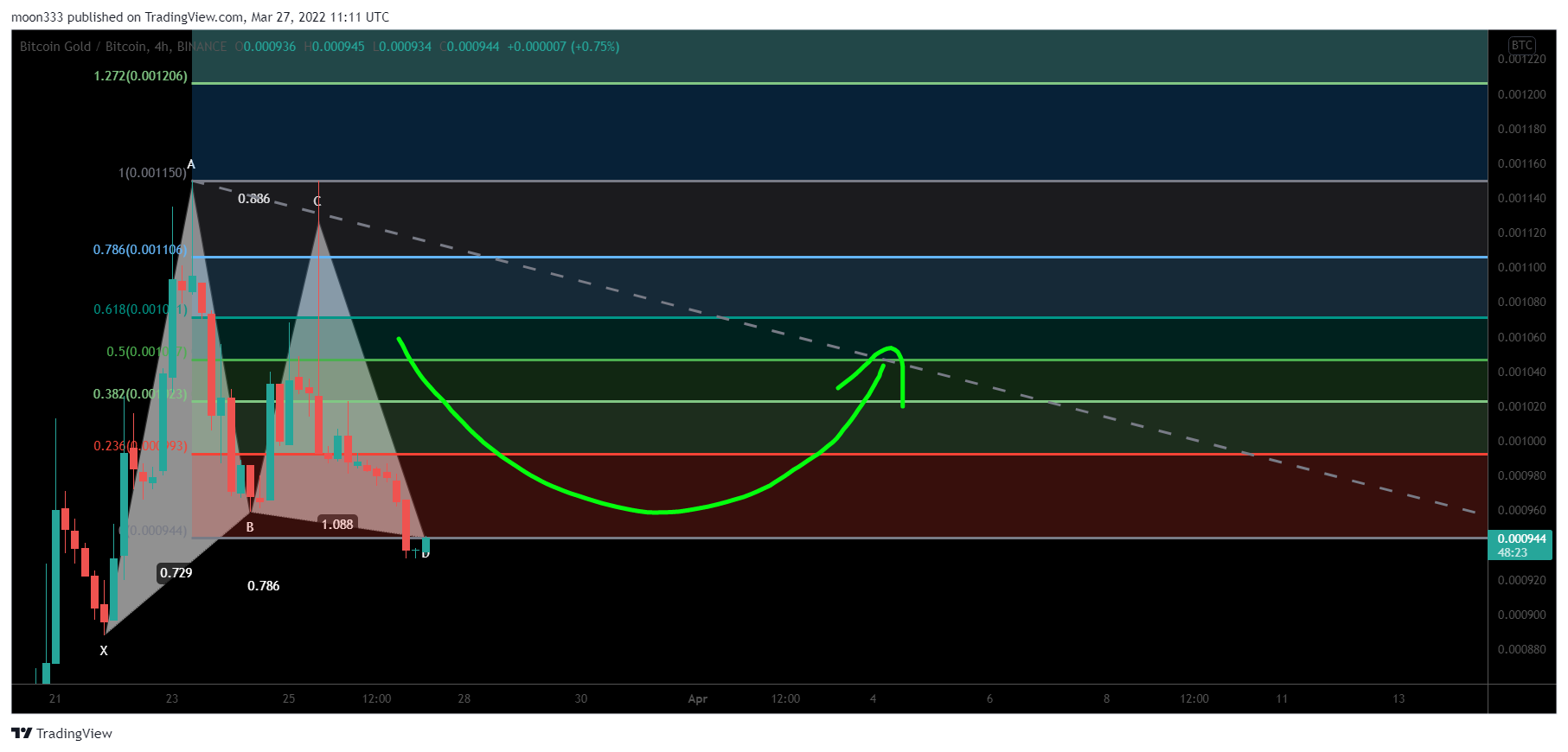Click the BTC currency button on the price axis
The height and width of the screenshot is (752, 1568).
1521,45
